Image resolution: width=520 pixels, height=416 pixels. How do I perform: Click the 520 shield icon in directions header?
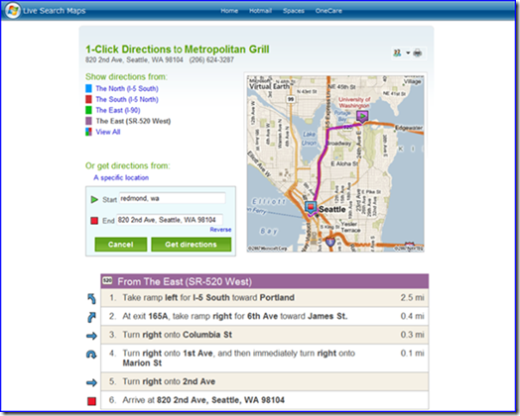coord(107,280)
